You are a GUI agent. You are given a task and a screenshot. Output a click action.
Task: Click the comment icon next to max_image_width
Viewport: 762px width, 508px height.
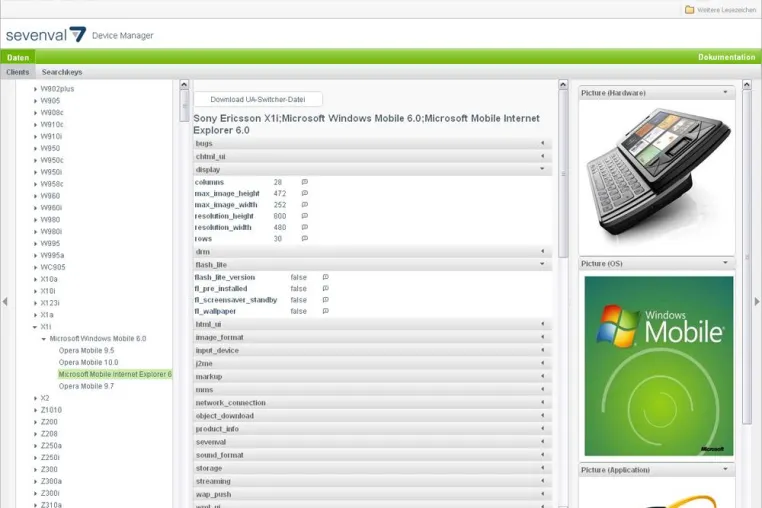[305, 205]
